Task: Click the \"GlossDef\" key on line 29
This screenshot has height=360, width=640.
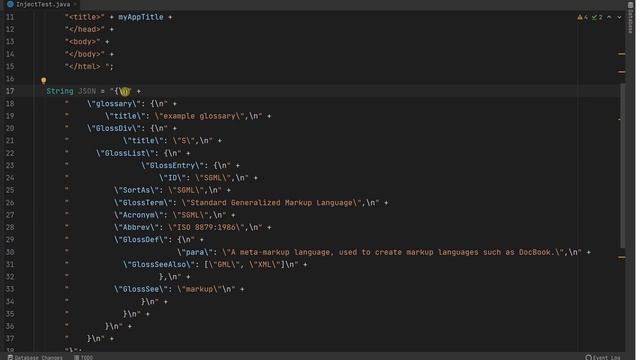Action: tap(141, 239)
